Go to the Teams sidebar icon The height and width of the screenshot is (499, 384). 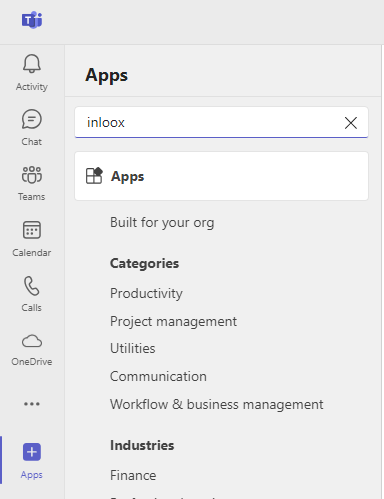tap(32, 175)
